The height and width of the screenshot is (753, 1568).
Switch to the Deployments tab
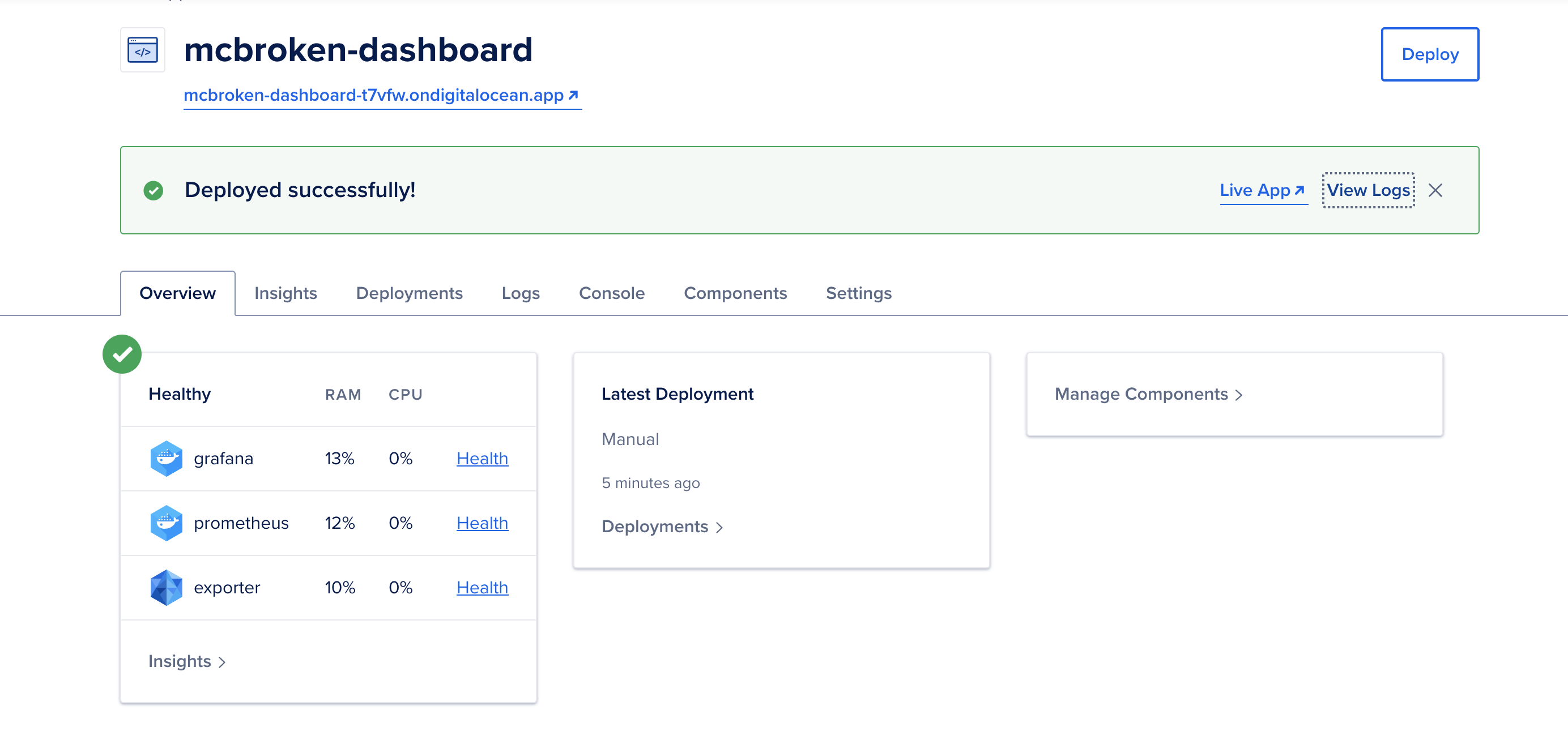(x=409, y=293)
